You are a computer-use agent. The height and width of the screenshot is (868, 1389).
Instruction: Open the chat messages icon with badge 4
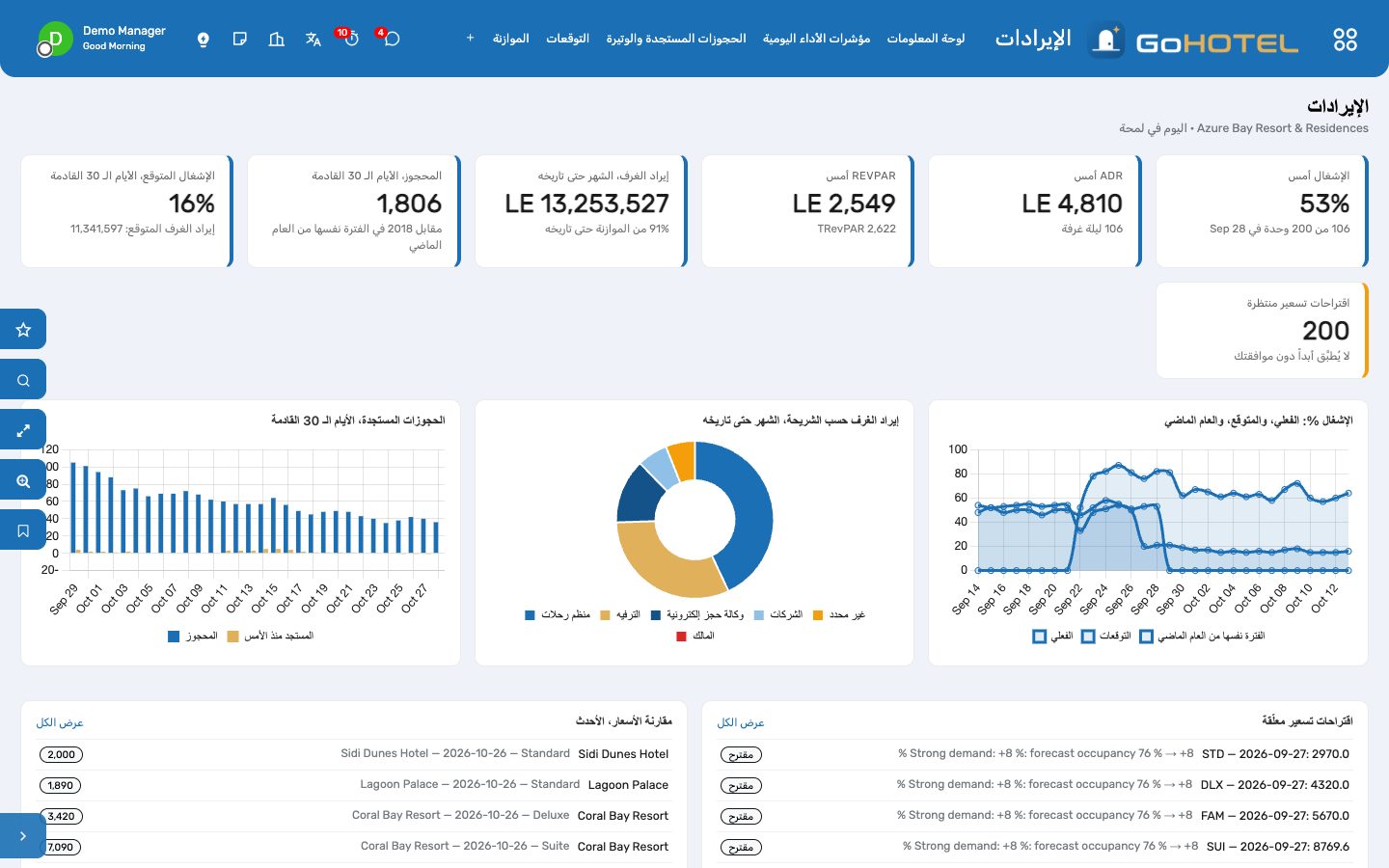391,39
